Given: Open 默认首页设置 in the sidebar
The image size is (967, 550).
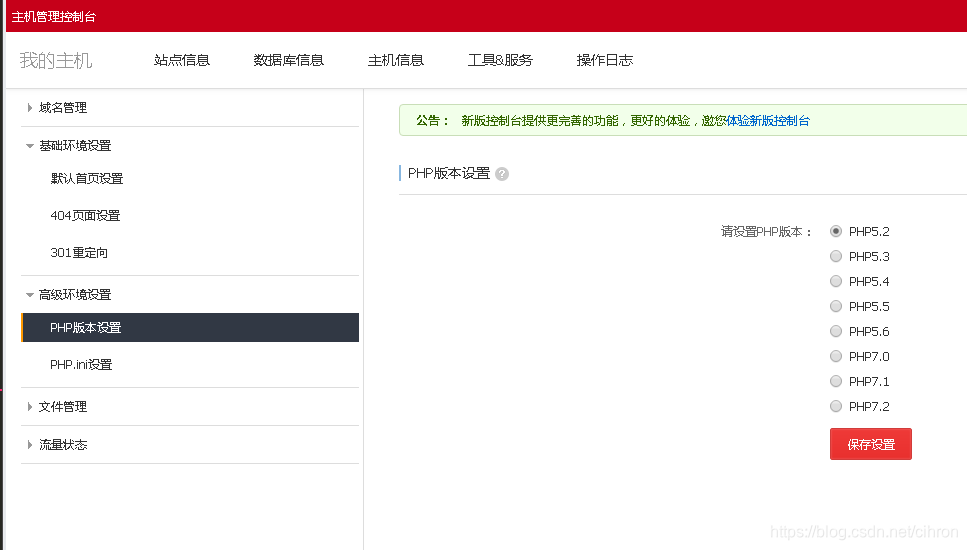Looking at the screenshot, I should [x=87, y=179].
